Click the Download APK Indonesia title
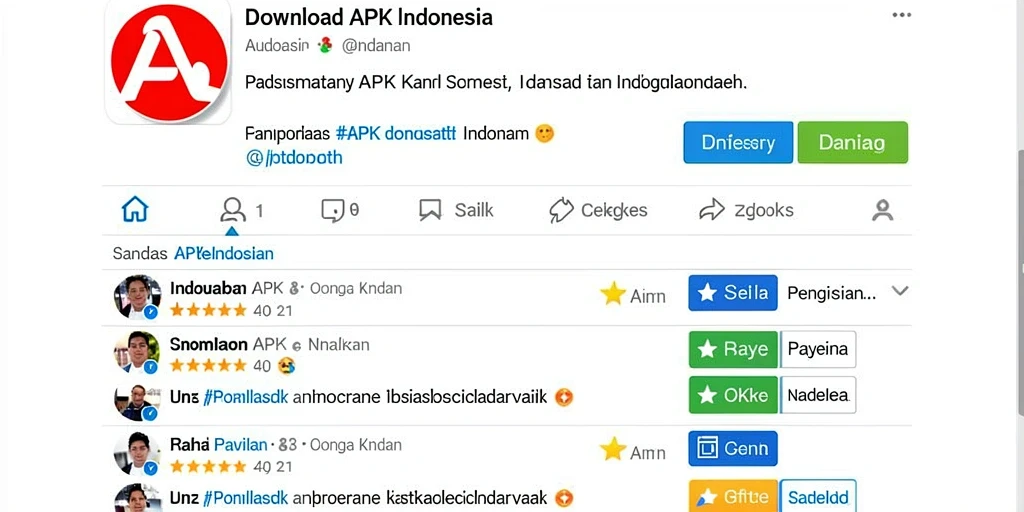 (368, 16)
